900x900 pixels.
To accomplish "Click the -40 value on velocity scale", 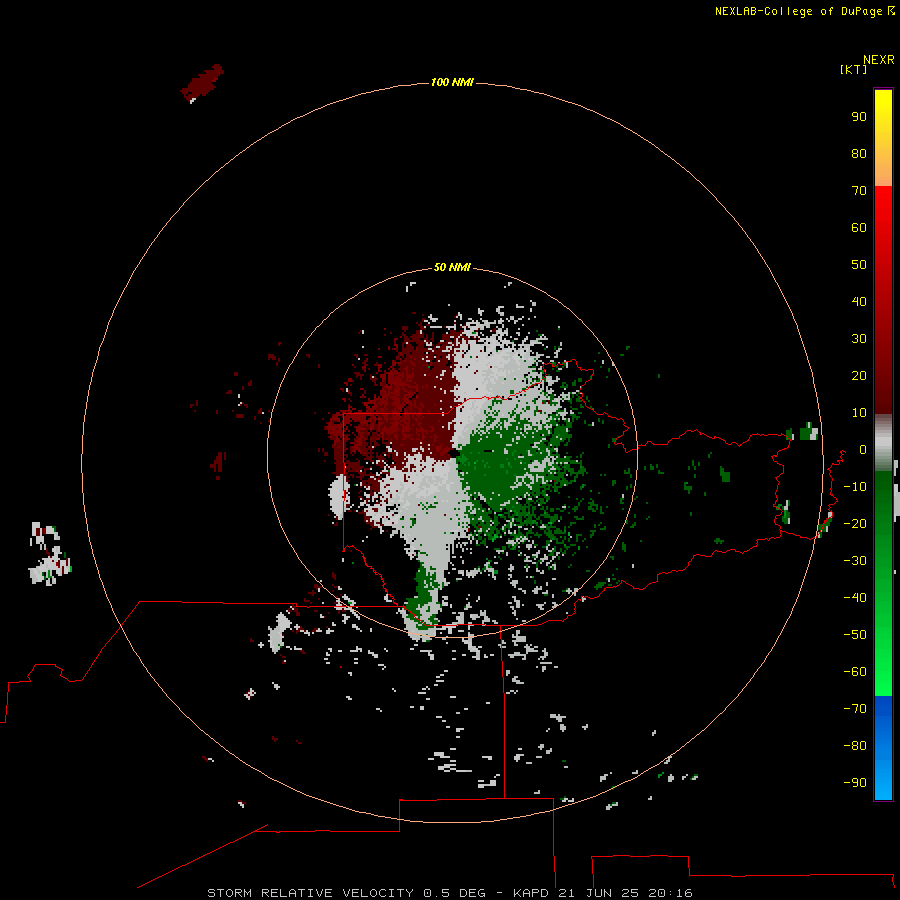I will coord(855,598).
